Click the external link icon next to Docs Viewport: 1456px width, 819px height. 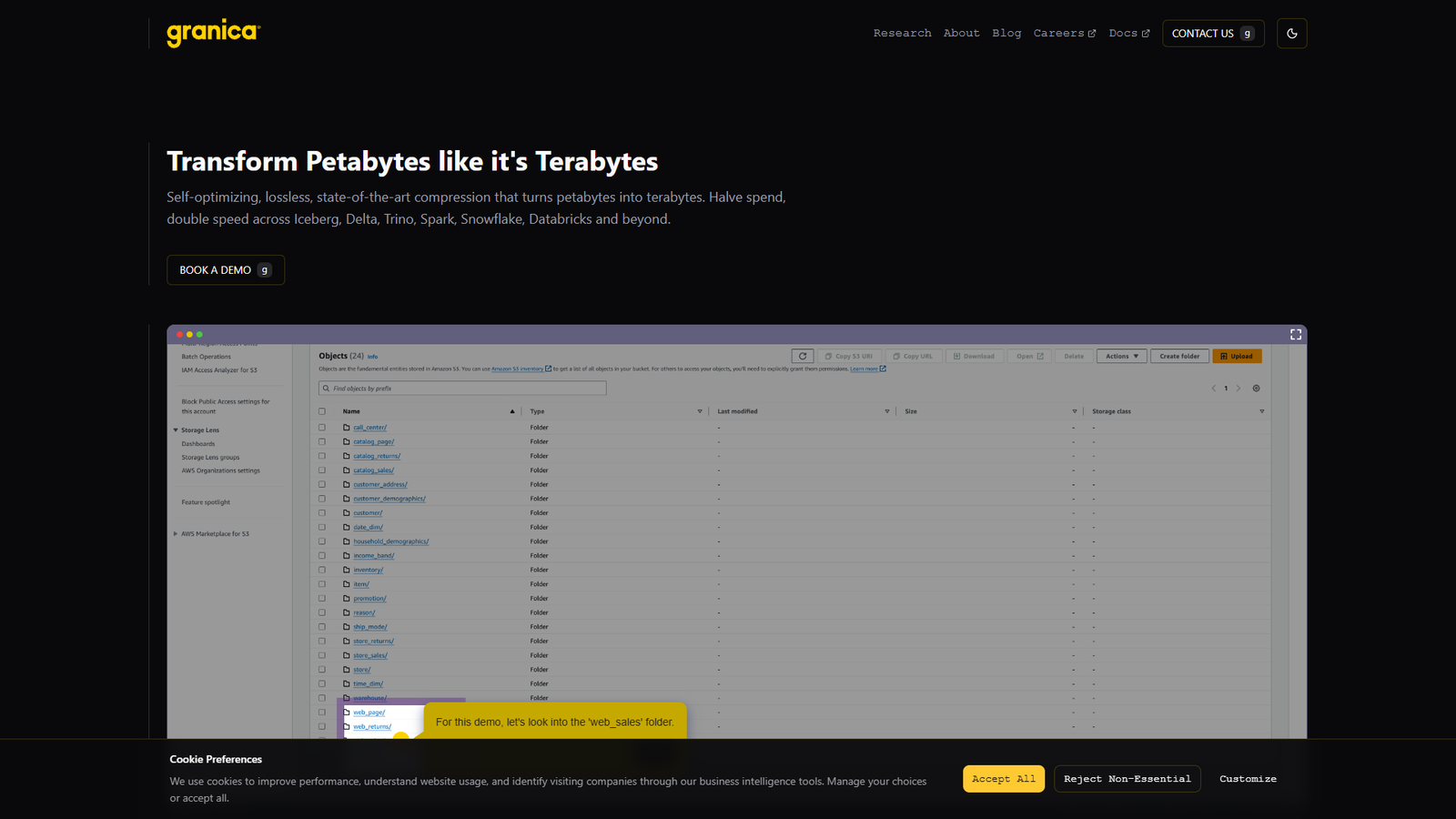1146,34
